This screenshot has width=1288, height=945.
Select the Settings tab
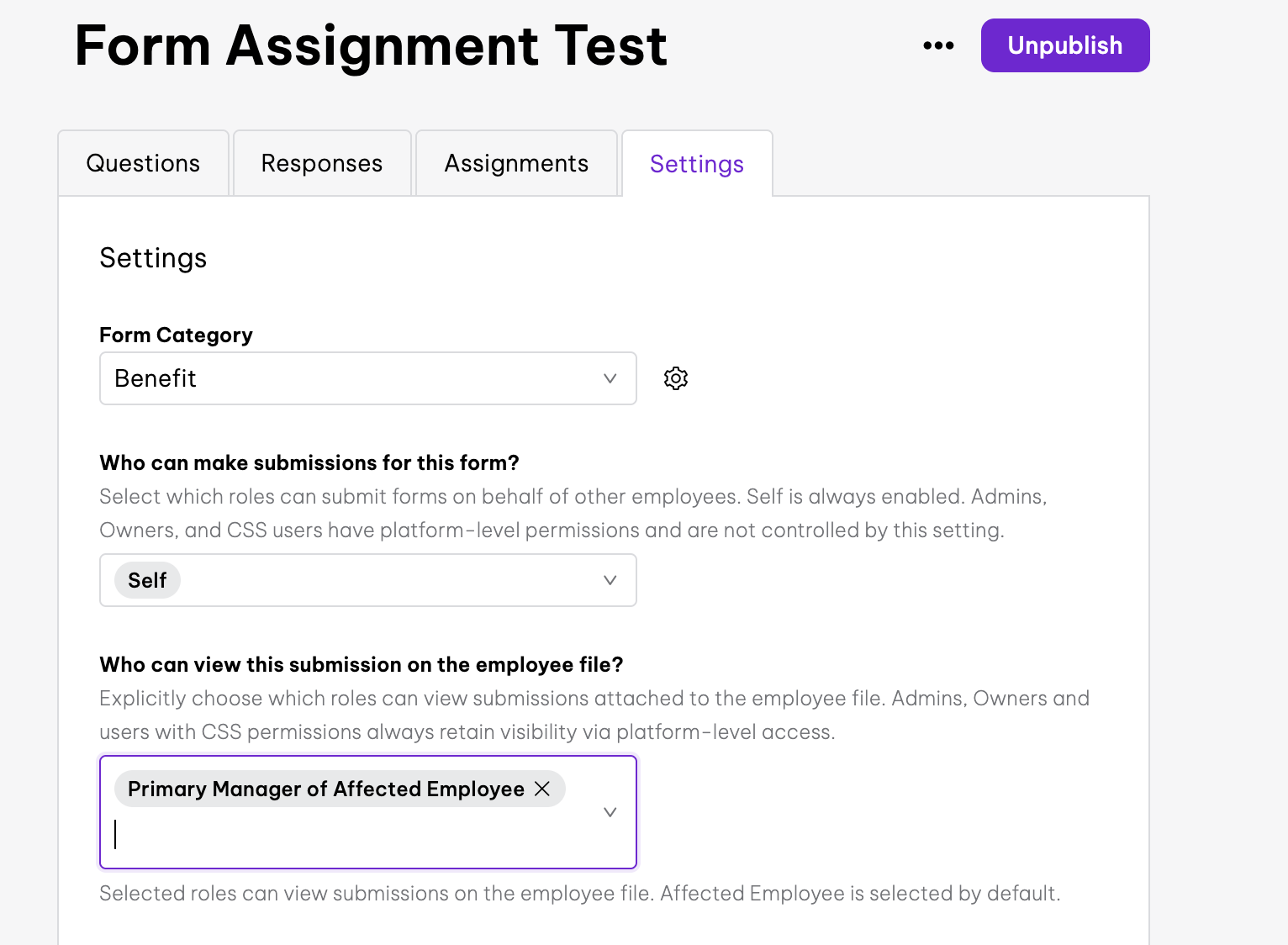point(696,164)
